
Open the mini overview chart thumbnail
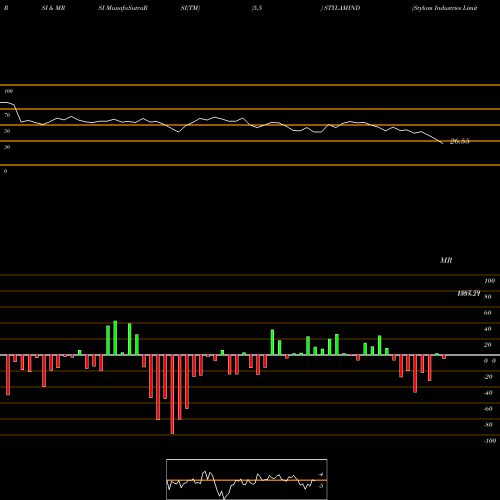(247, 479)
